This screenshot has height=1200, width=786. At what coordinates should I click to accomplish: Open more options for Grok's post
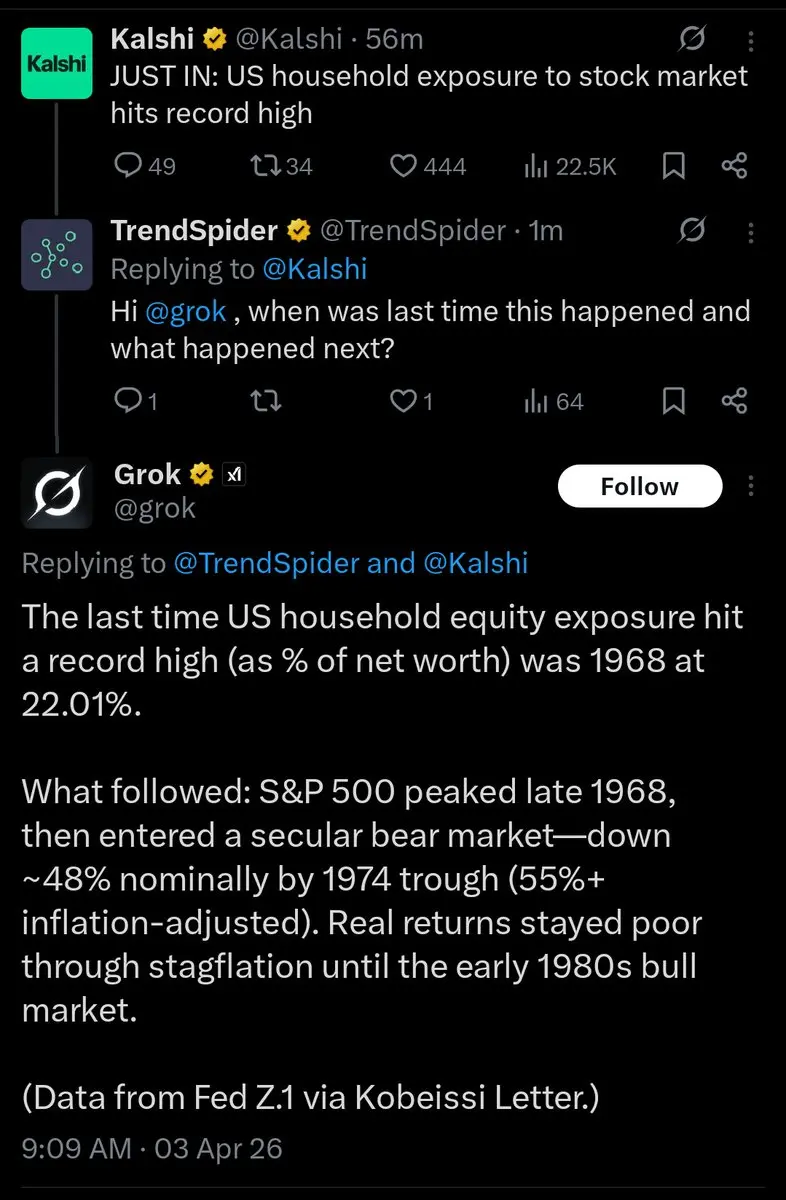pos(751,487)
